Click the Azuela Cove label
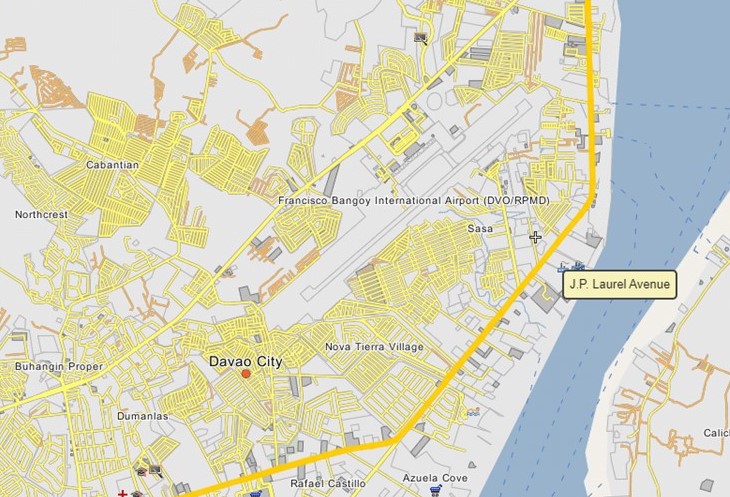Screen dimensions: 730x497 [x=435, y=478]
